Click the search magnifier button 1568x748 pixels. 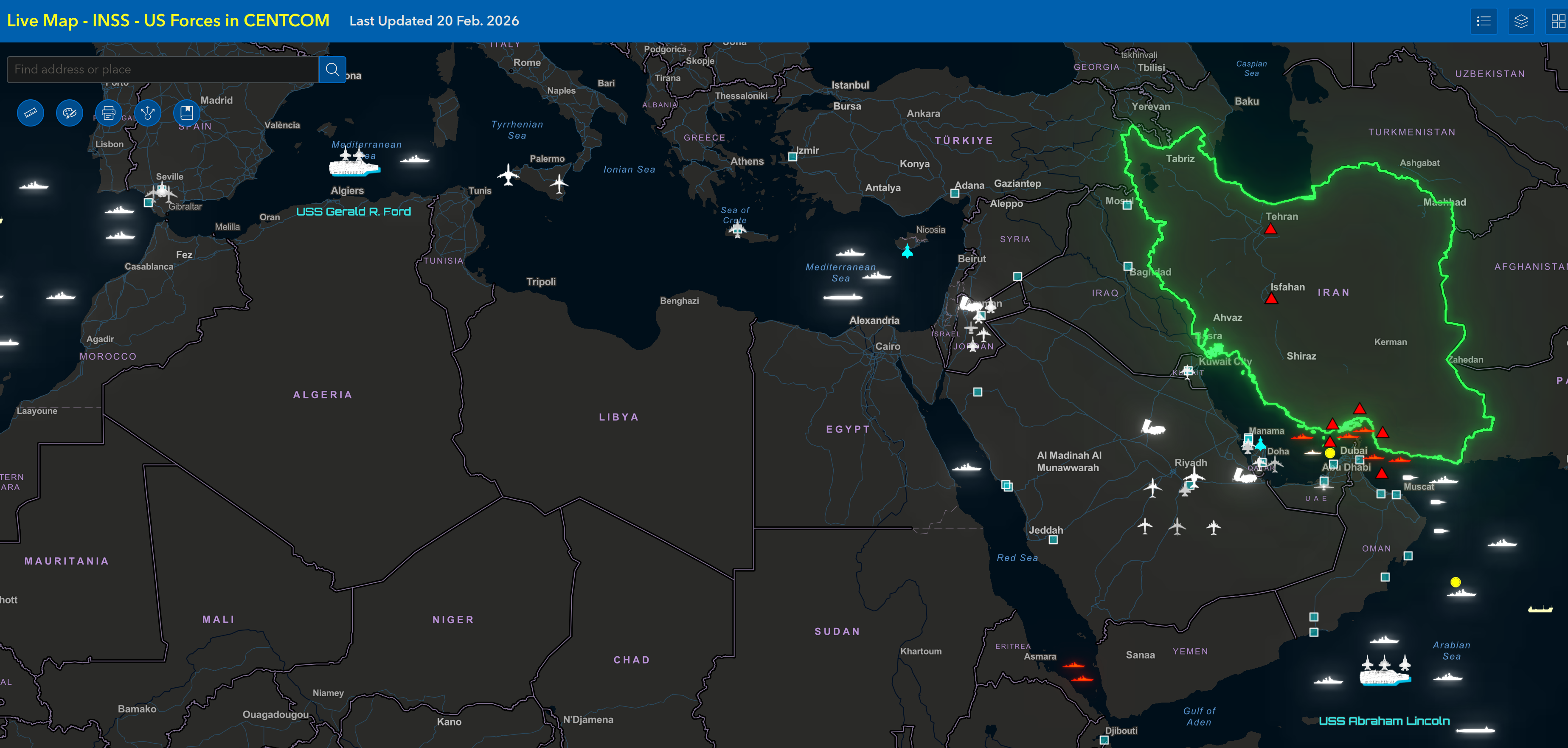332,69
